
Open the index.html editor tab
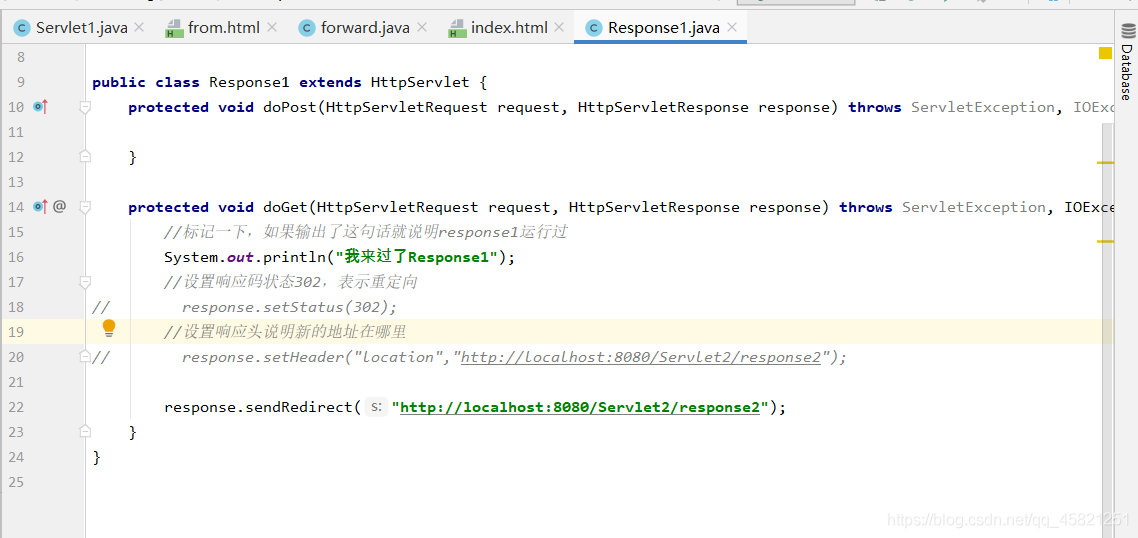coord(509,28)
